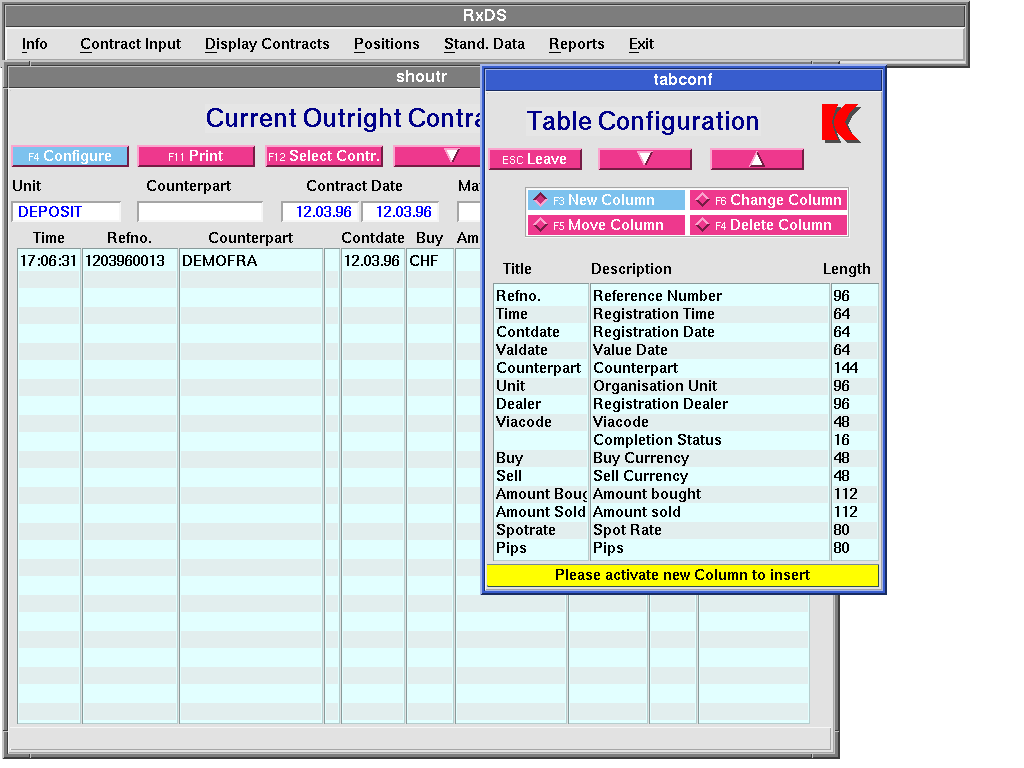
Task: Select the Buy Currency row
Action: coord(686,458)
